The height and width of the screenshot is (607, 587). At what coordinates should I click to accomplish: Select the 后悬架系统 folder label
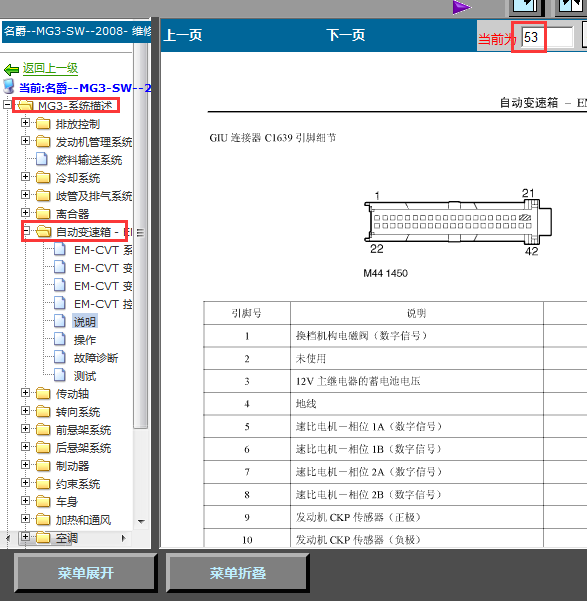point(83,448)
